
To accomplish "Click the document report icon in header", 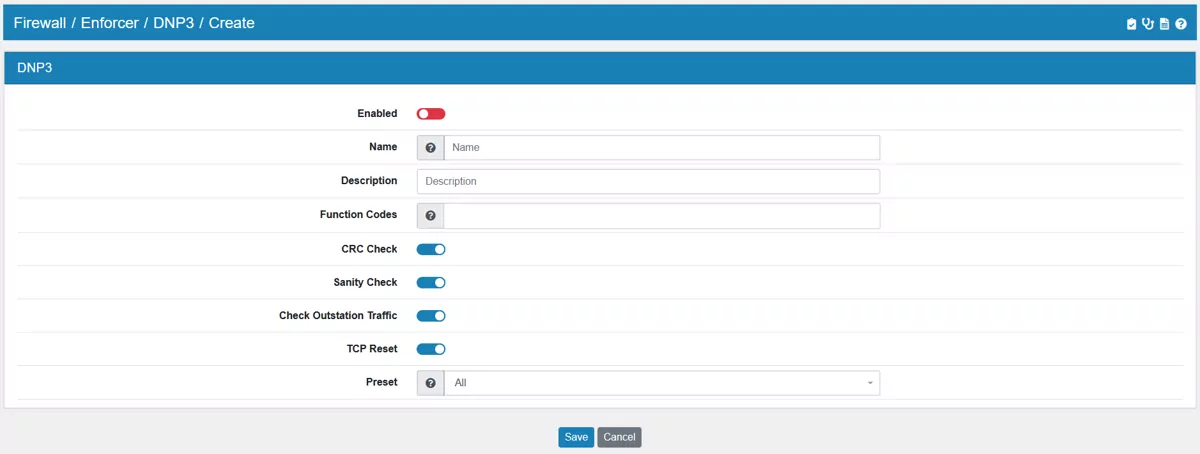I will (x=1164, y=24).
